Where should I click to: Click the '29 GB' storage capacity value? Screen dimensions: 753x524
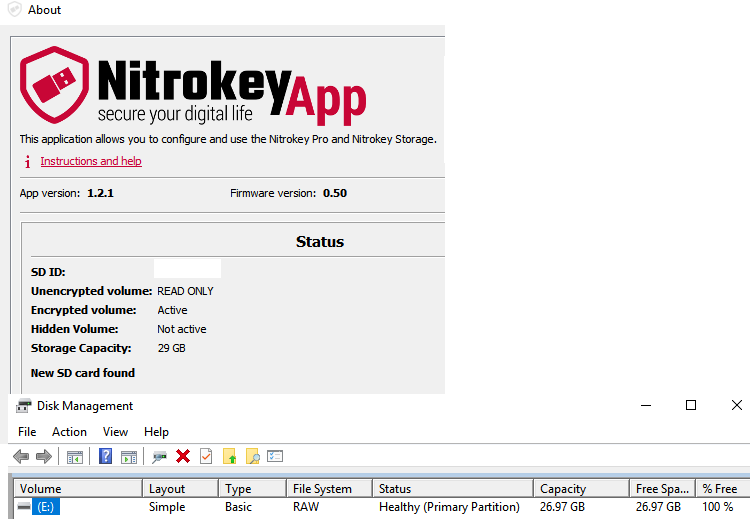tap(171, 348)
